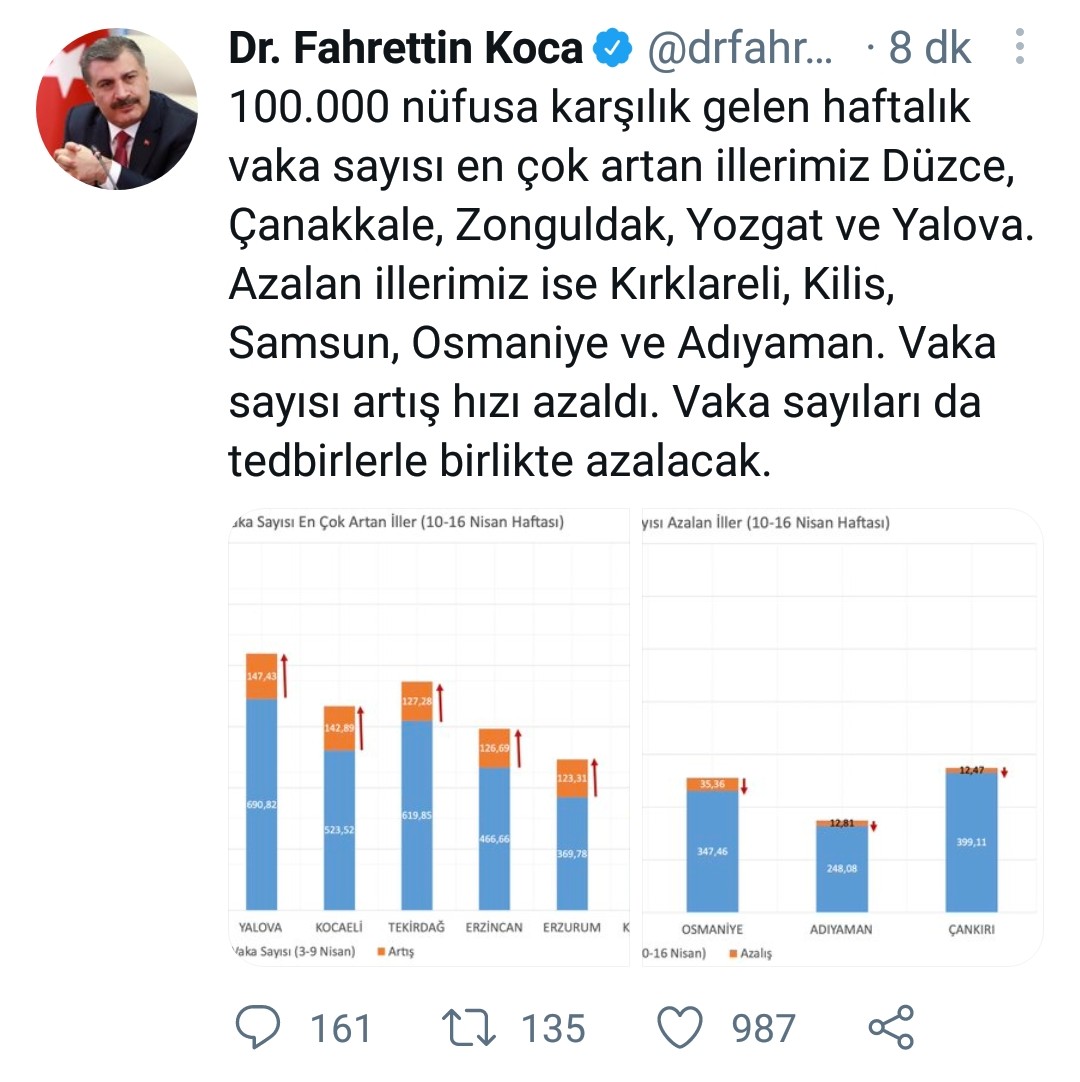Click the 8 dk timestamp
Viewport: 1080px width, 1082px height.
pyautogui.click(x=929, y=48)
